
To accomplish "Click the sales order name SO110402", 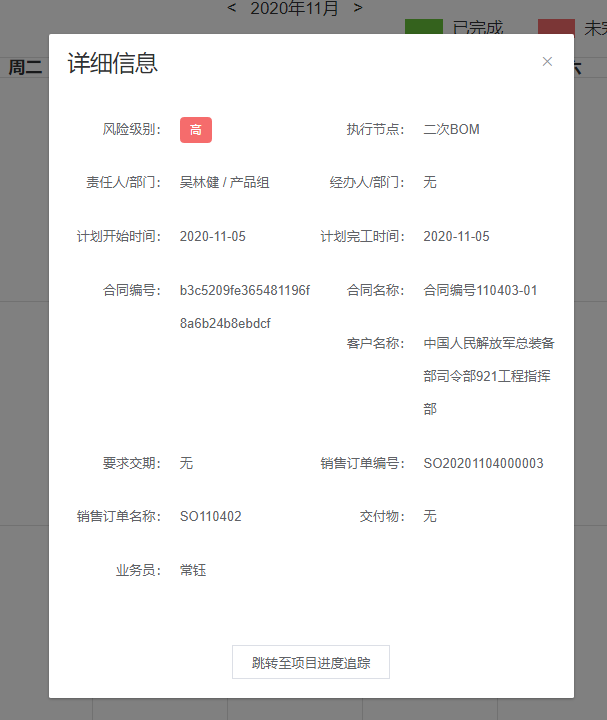I will tap(210, 517).
